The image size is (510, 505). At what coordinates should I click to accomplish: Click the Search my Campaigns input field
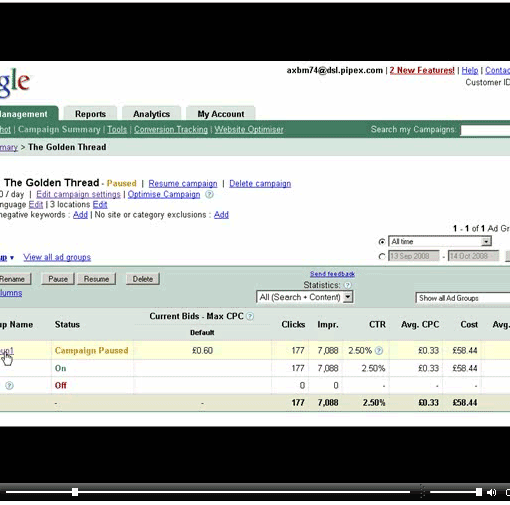pyautogui.click(x=485, y=130)
